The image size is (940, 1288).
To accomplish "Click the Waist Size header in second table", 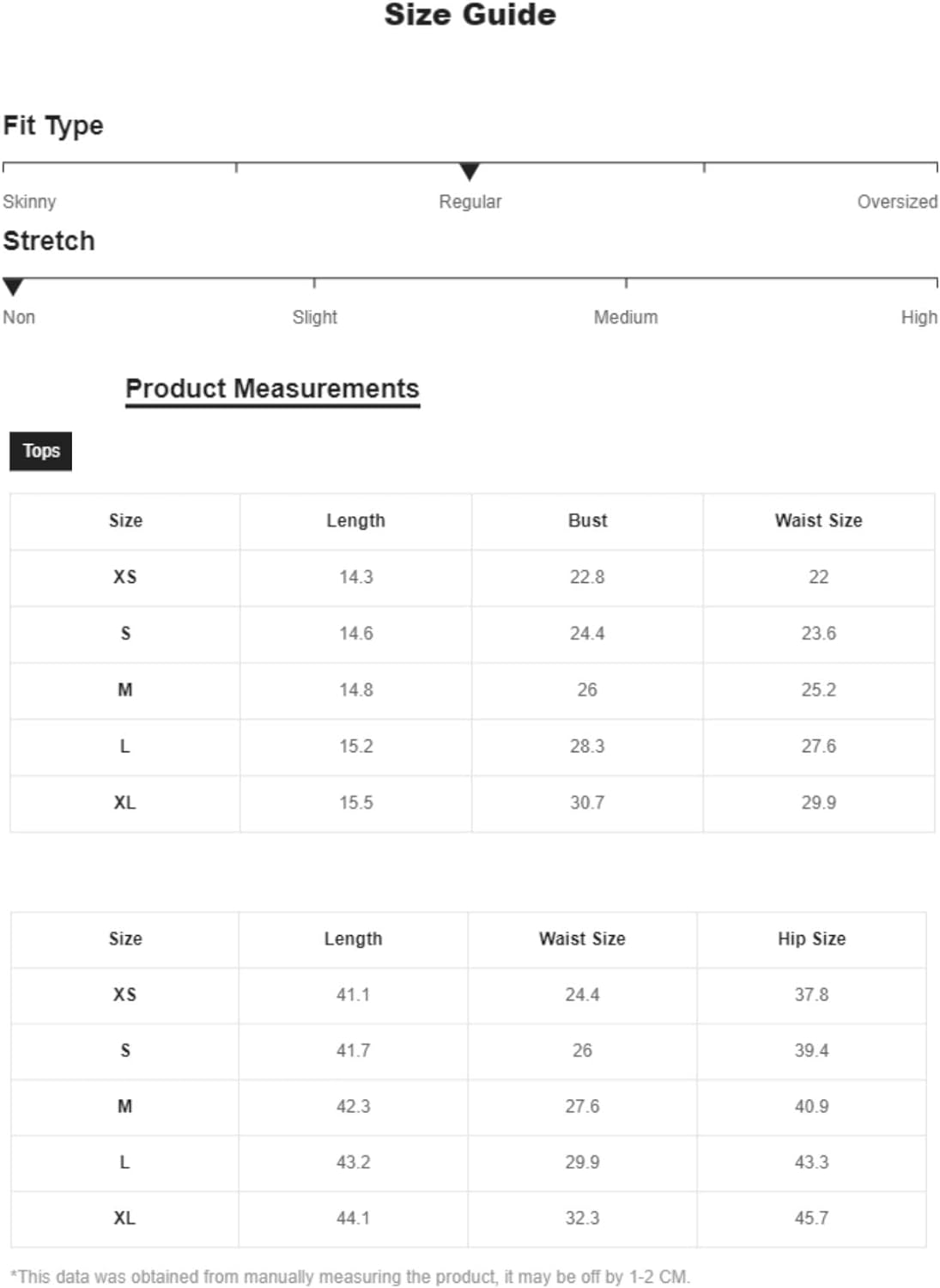I will tap(582, 939).
